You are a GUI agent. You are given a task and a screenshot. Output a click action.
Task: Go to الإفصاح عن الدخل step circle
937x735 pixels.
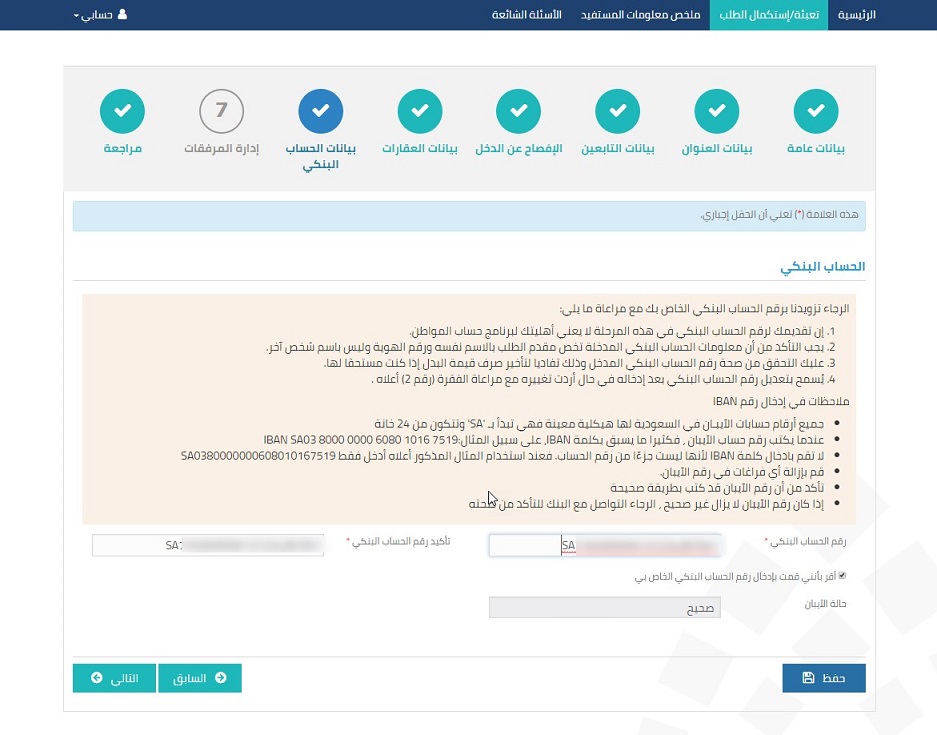click(518, 111)
